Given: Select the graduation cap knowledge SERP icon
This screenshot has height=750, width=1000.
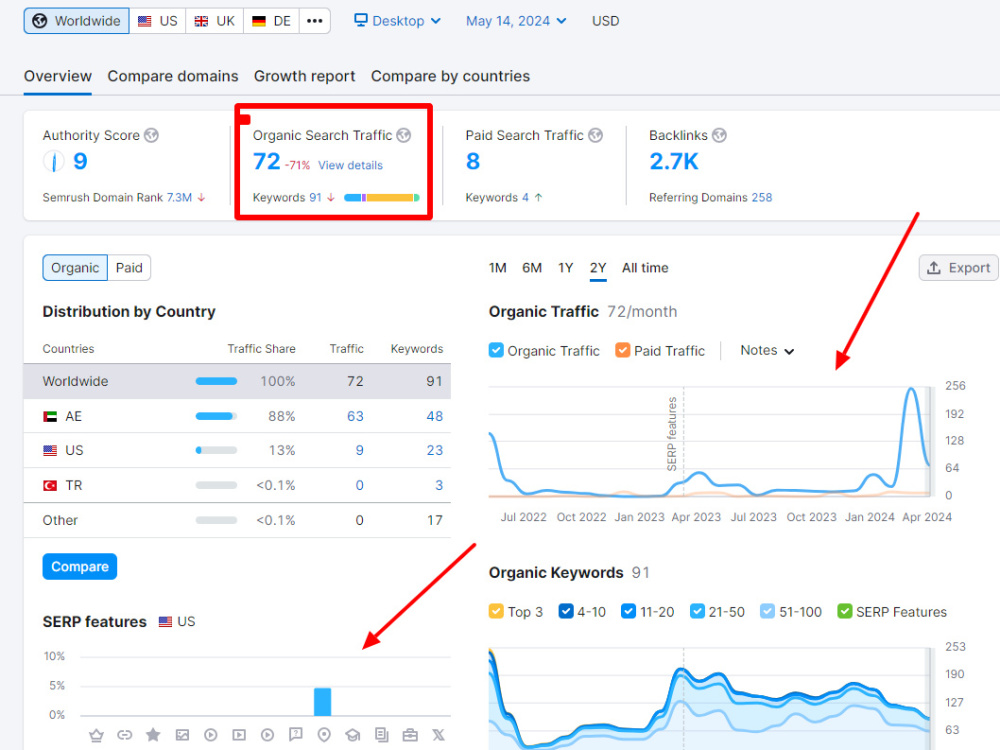Looking at the screenshot, I should [353, 735].
